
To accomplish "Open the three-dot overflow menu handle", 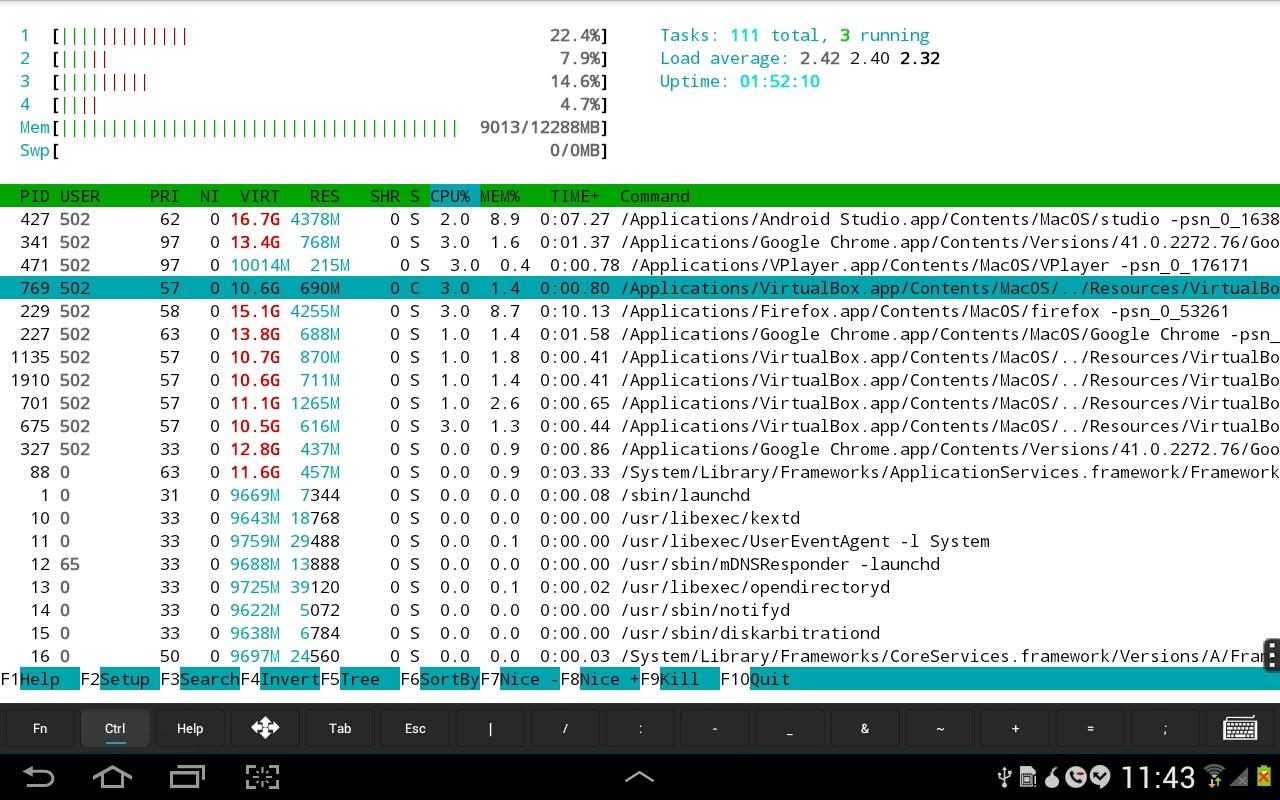I will pyautogui.click(x=1271, y=655).
